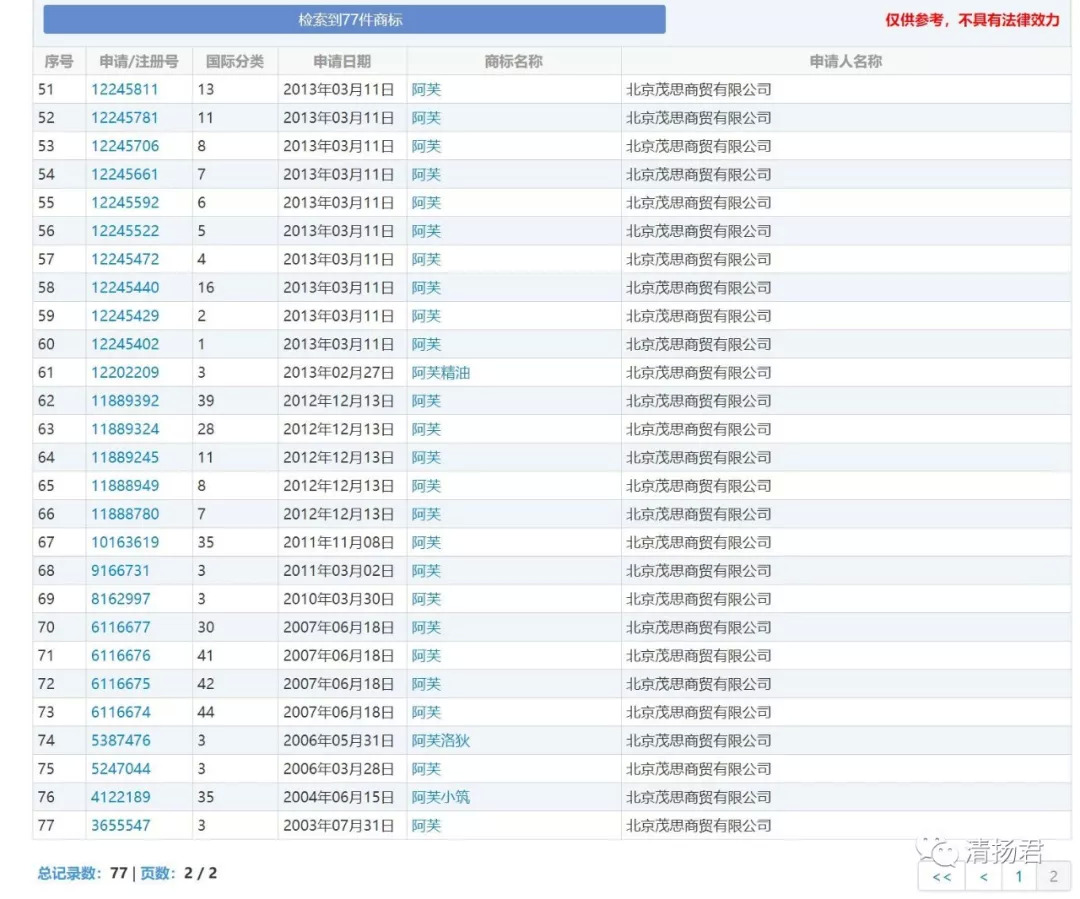
Task: Click the 检索到77件商标 blue banner
Action: tap(354, 19)
